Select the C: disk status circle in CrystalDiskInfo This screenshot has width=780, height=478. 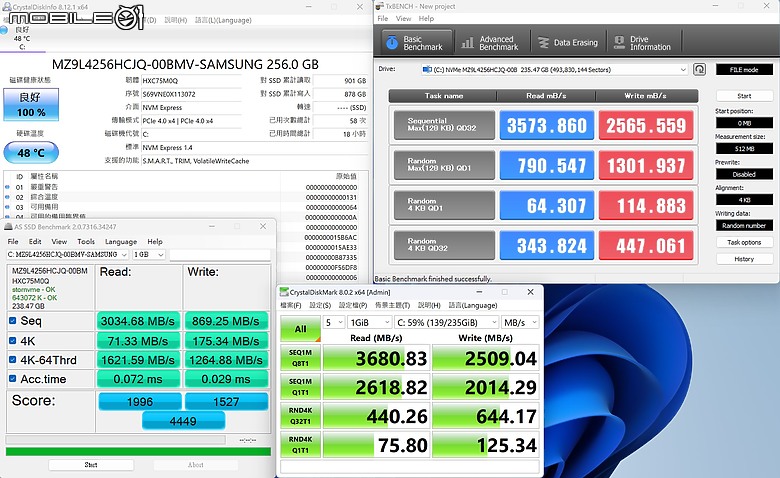[4, 30]
